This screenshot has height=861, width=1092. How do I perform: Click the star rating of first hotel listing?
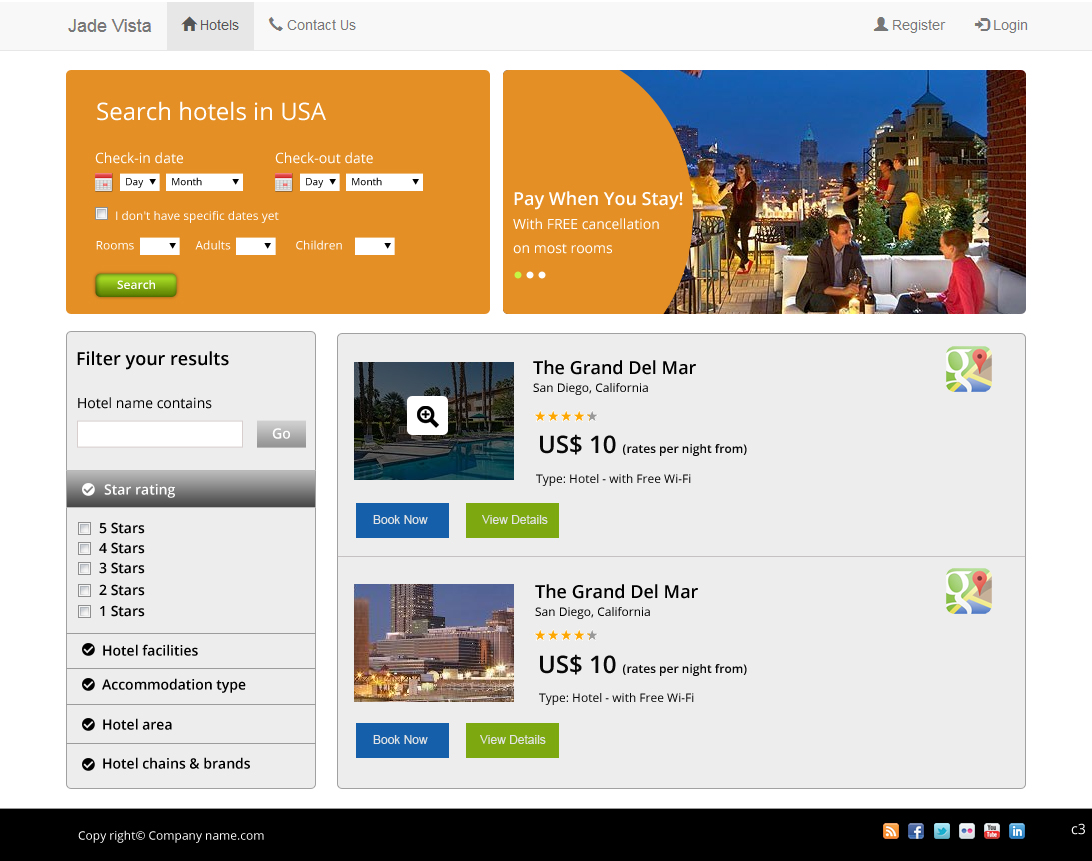click(566, 417)
